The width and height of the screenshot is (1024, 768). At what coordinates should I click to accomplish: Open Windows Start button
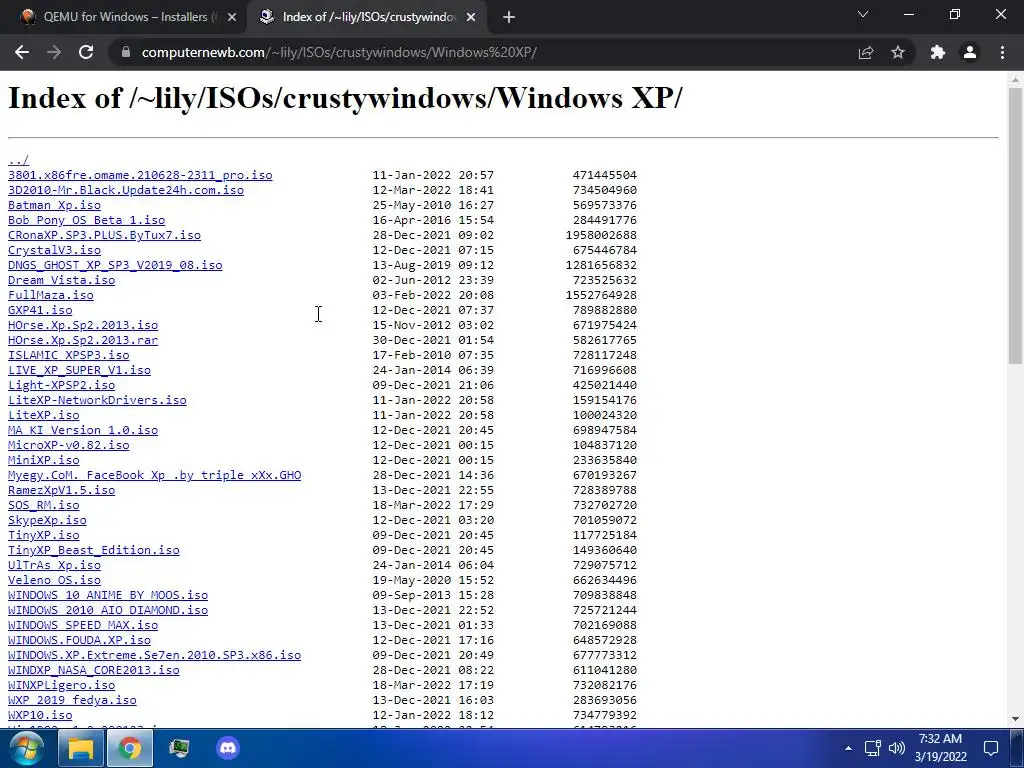tap(26, 748)
